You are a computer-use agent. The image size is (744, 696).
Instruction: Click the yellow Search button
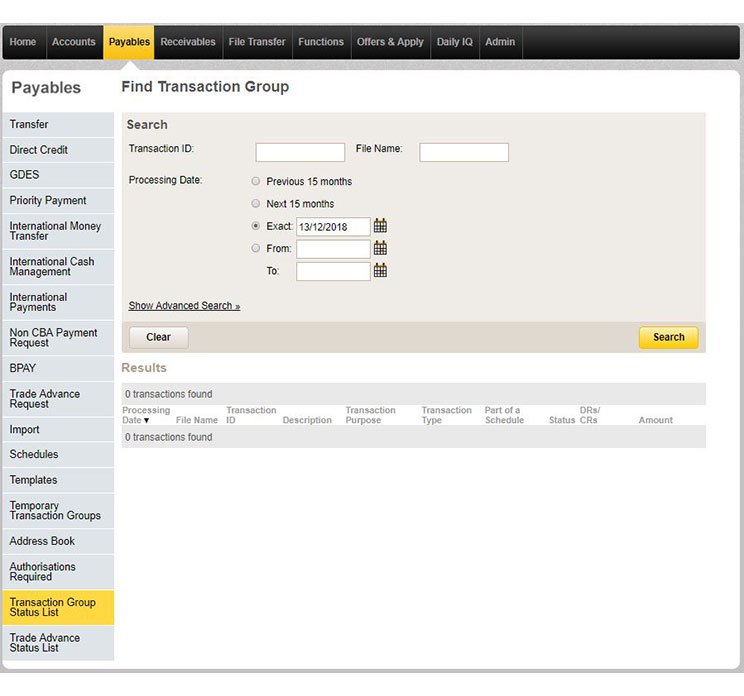pyautogui.click(x=669, y=337)
